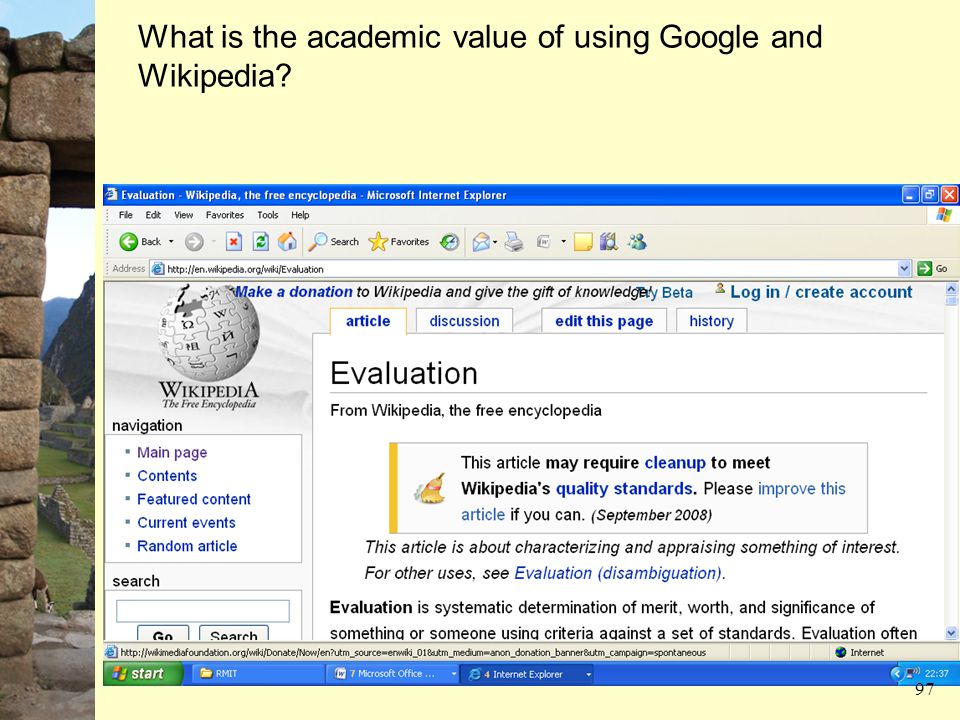Click Make a donation link

coord(294,292)
